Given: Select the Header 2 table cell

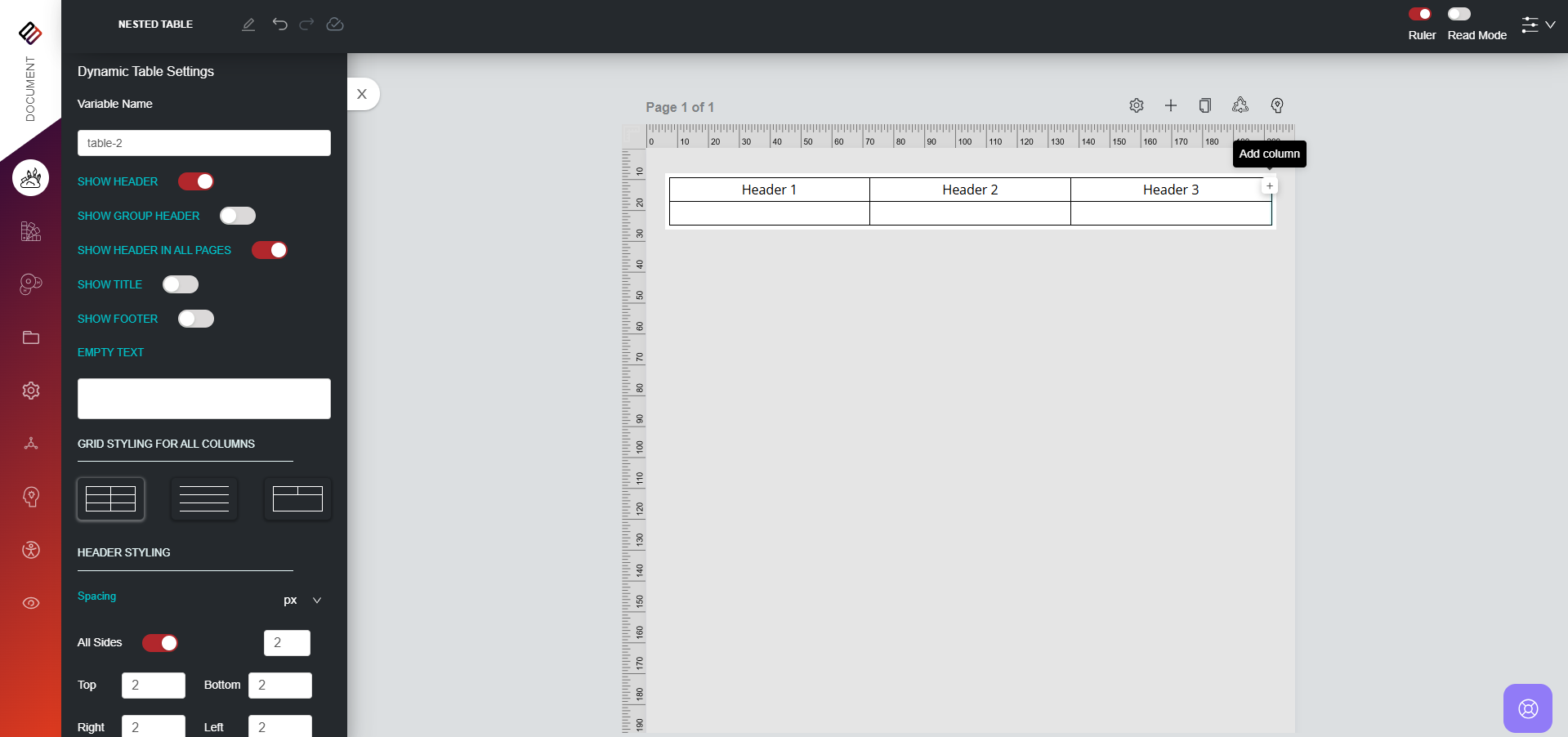Looking at the screenshot, I should (970, 190).
